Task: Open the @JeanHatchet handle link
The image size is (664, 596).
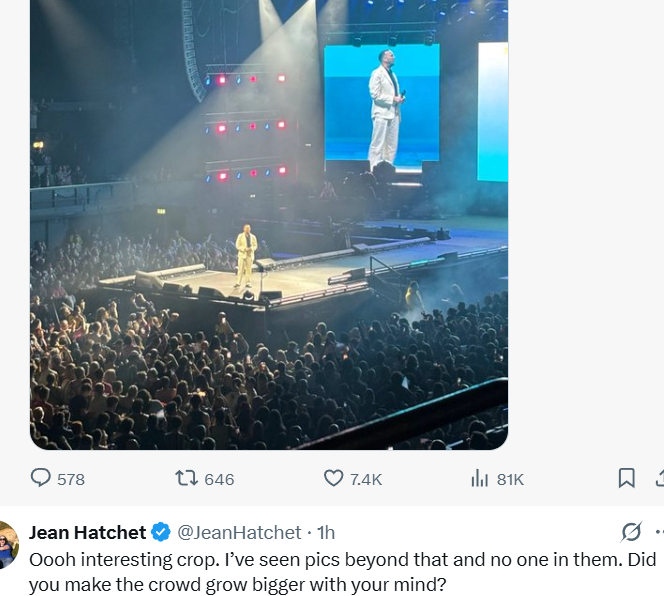Action: (239, 532)
